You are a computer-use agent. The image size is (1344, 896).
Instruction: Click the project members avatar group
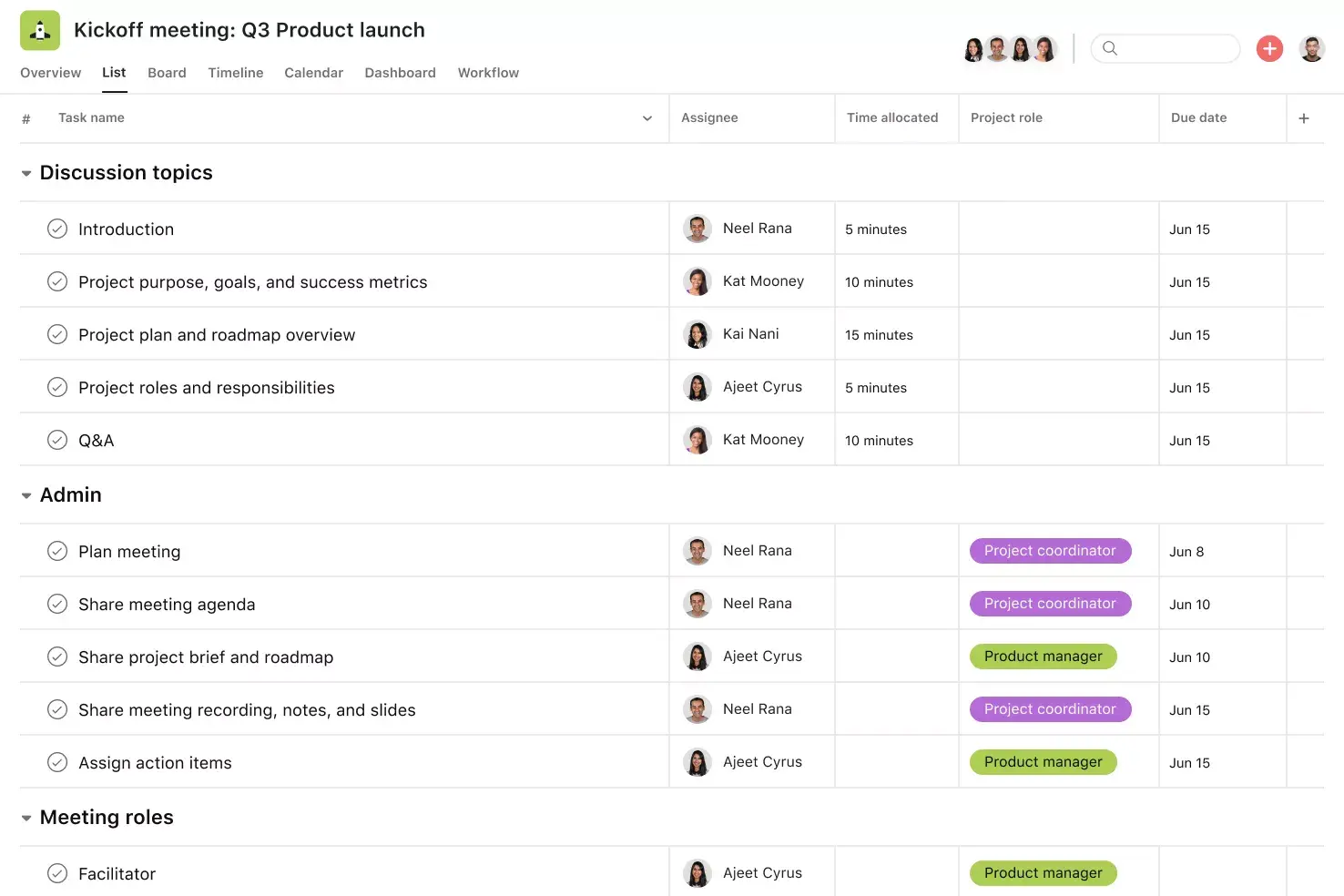point(1009,49)
